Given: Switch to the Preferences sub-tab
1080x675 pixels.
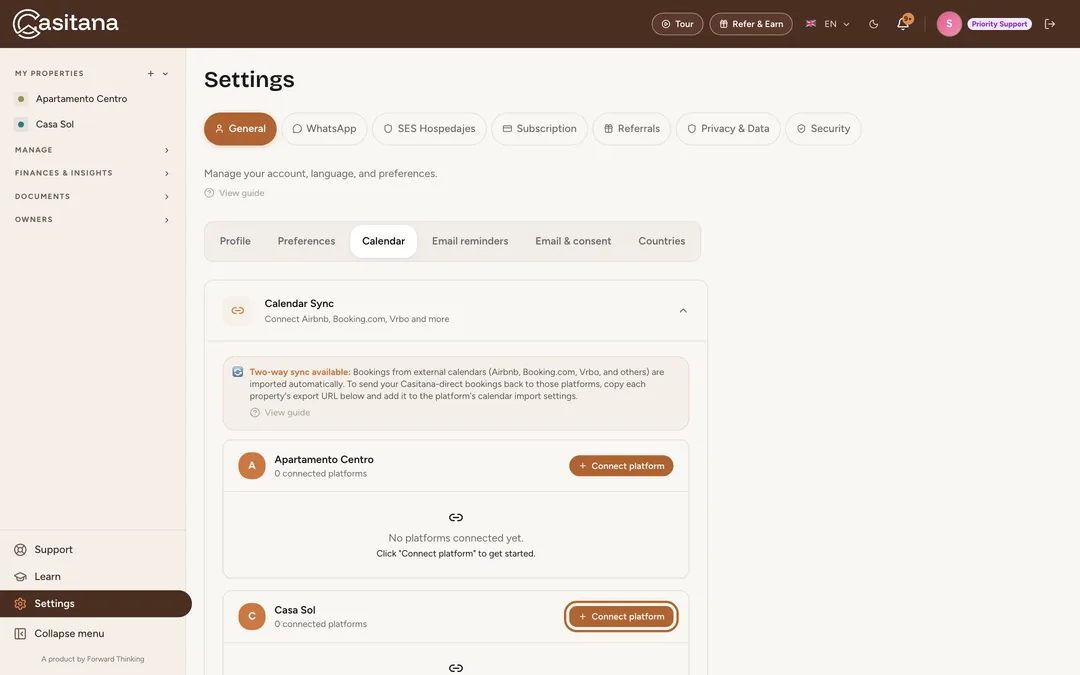Looking at the screenshot, I should tap(306, 241).
